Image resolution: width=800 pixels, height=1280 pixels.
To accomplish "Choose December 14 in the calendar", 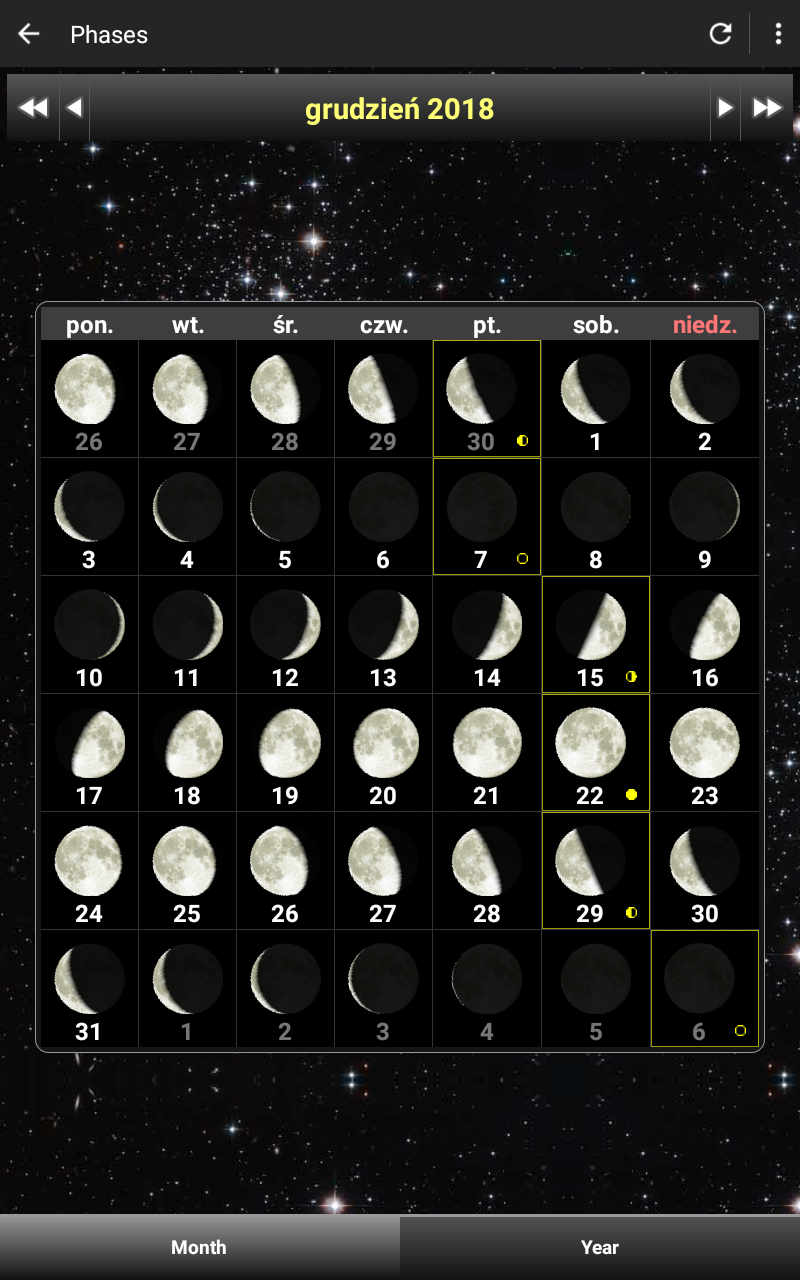I will (x=487, y=634).
